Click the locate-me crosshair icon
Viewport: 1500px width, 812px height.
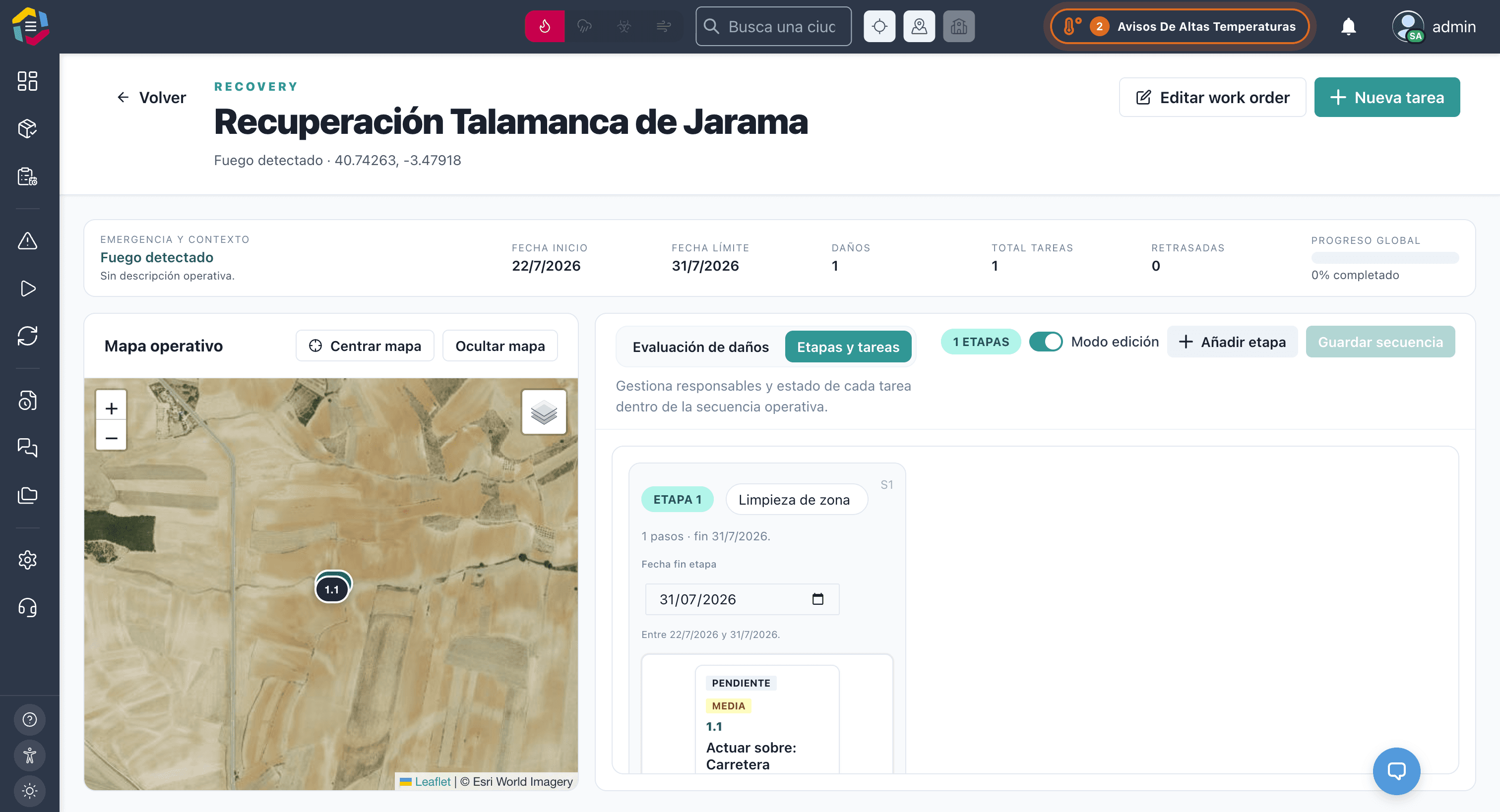pos(879,26)
